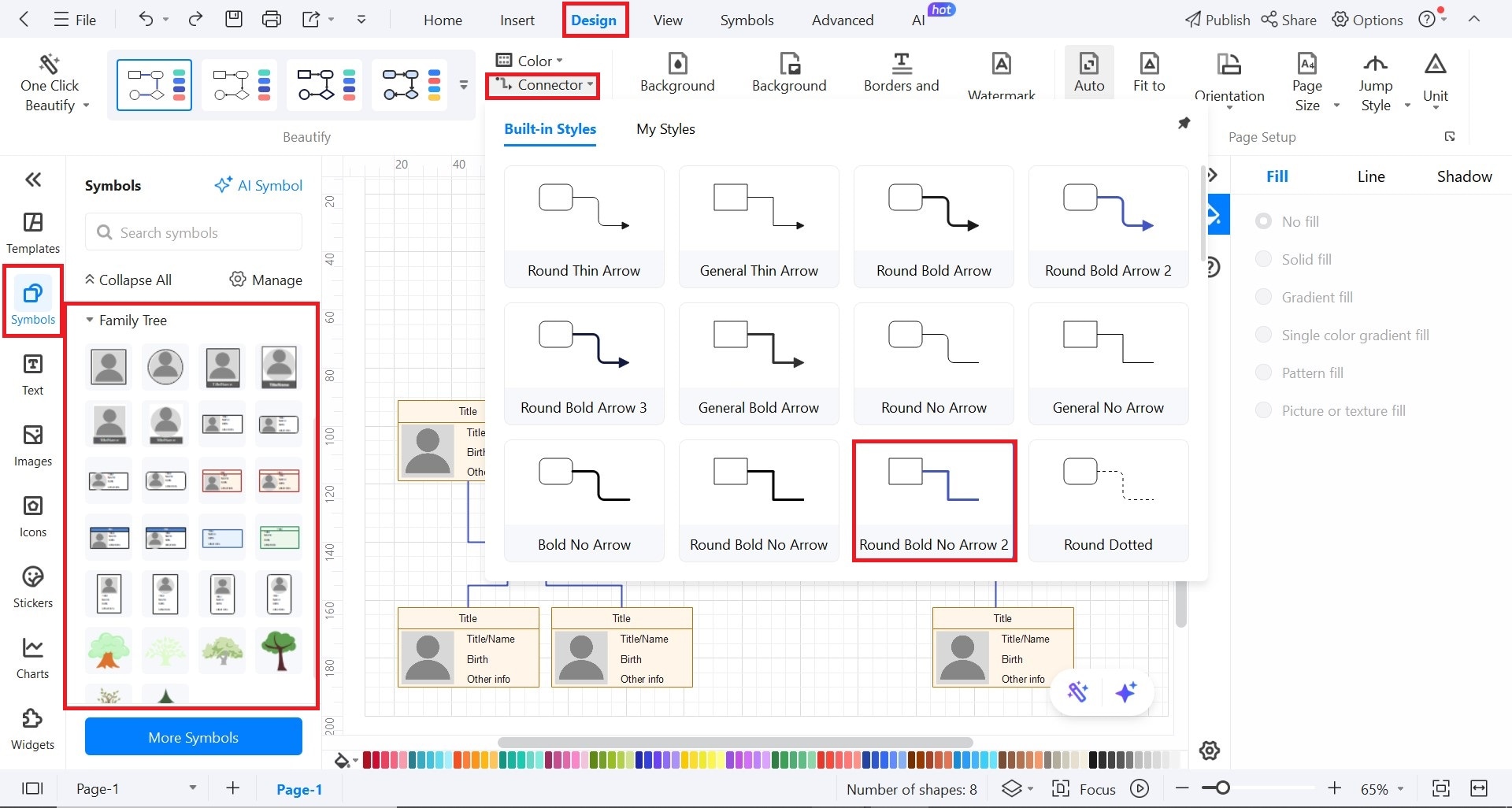Click the fit width icon in status bar
Screen dimensions: 1512x808
click(1479, 788)
